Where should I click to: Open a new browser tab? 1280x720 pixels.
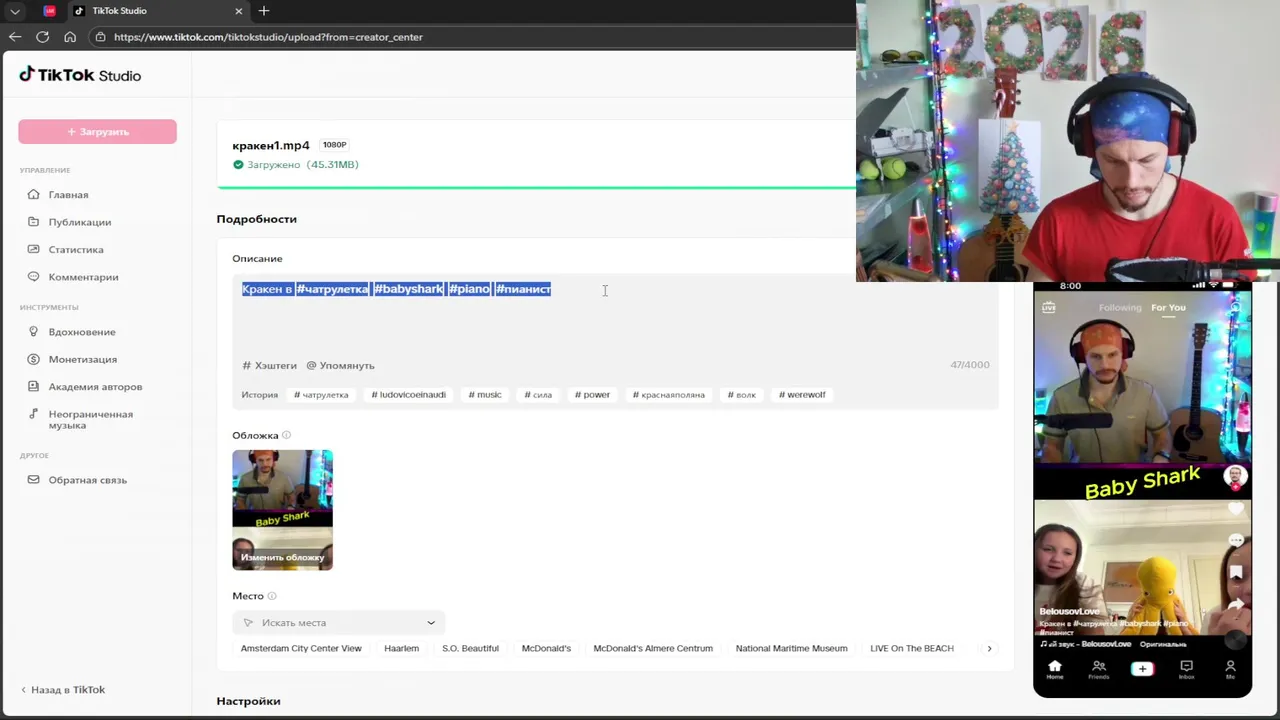(264, 11)
